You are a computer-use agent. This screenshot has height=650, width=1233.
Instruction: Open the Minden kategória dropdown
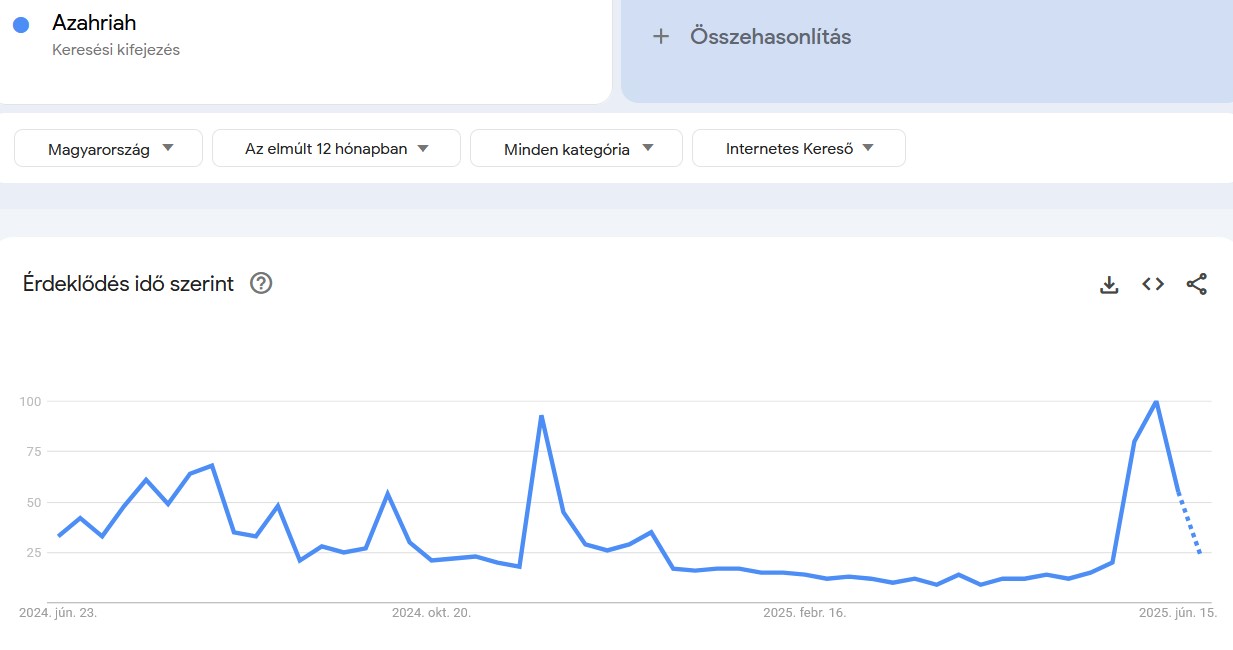point(576,149)
